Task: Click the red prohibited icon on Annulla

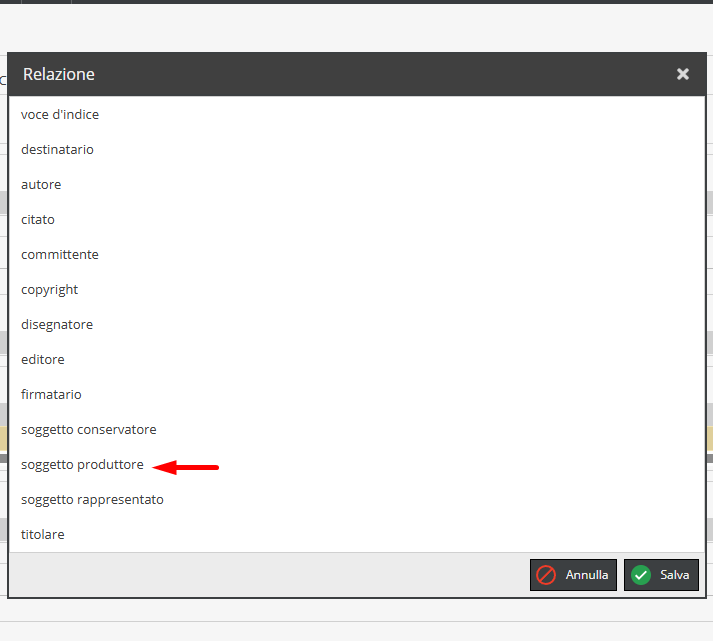Action: pyautogui.click(x=546, y=575)
